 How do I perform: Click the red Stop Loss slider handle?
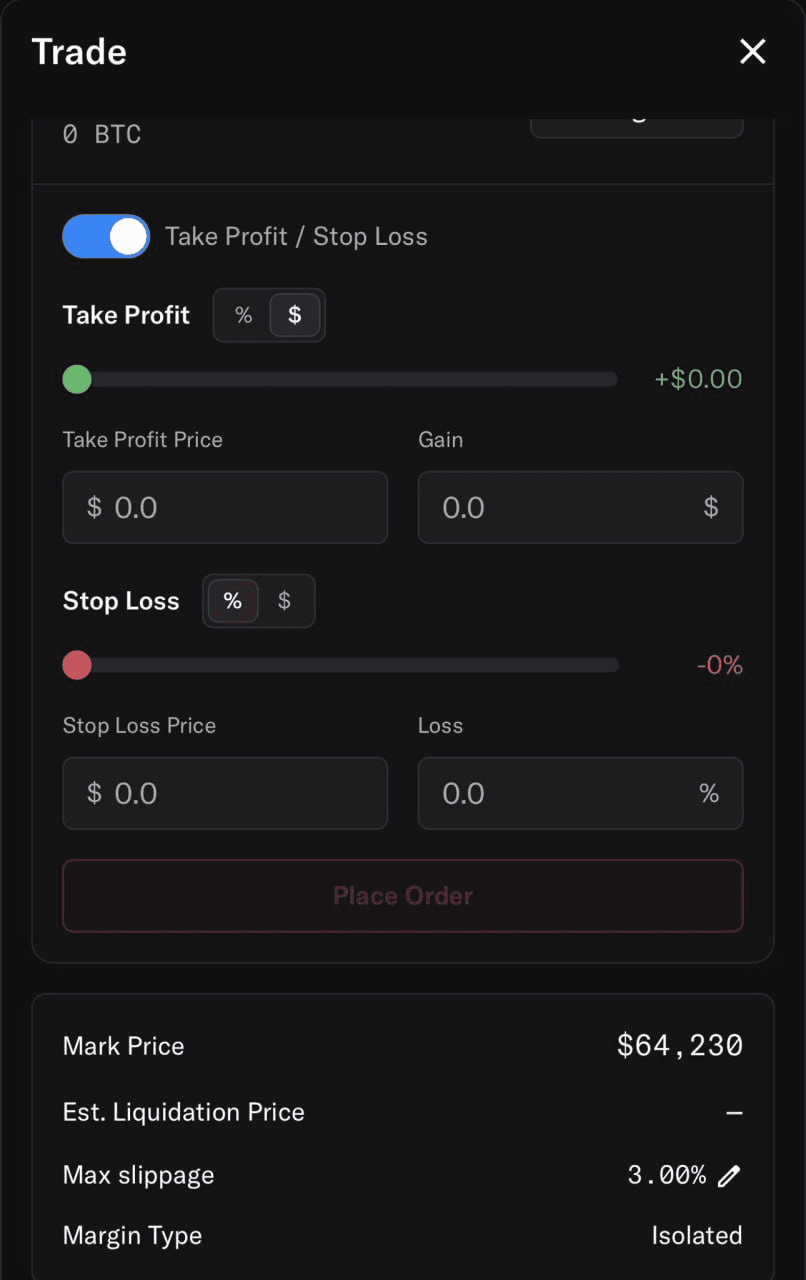tap(77, 665)
